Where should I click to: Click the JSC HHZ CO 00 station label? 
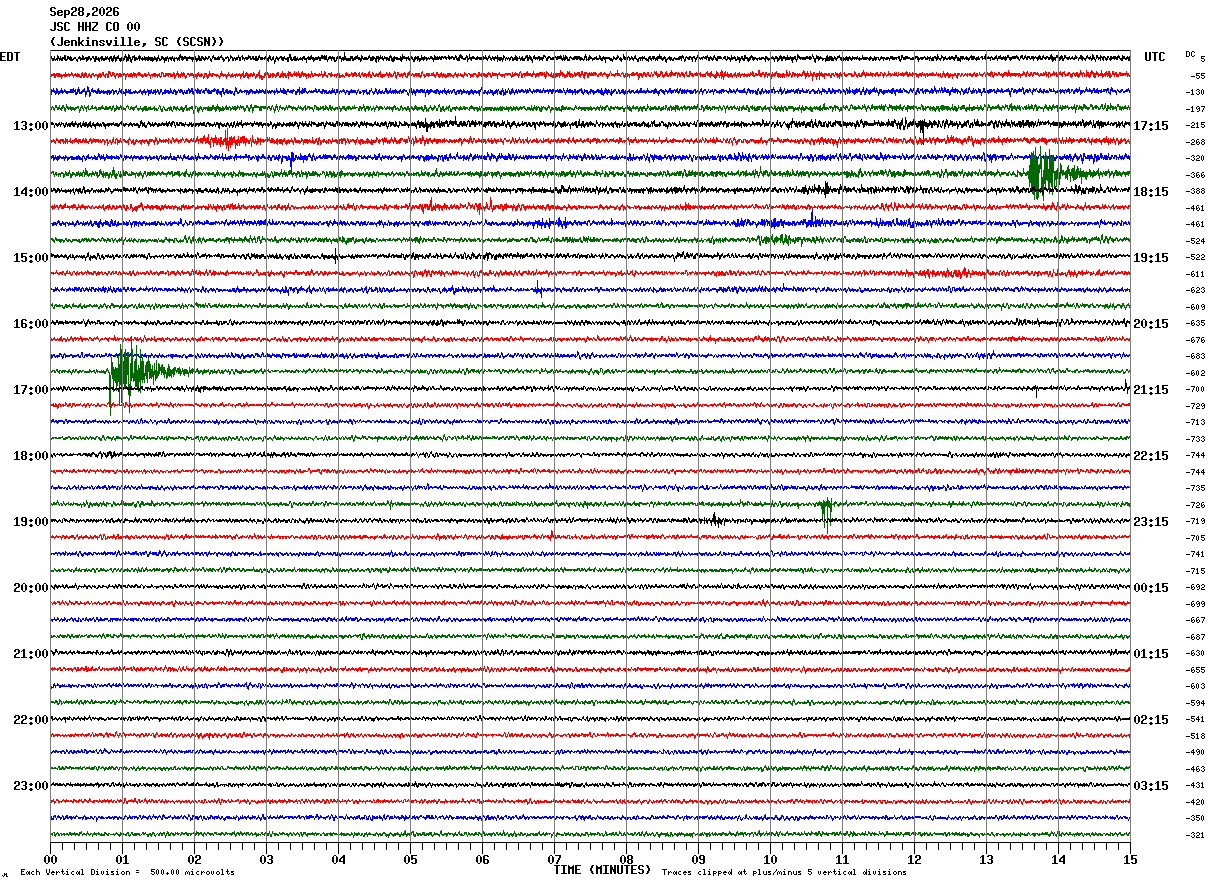point(95,27)
